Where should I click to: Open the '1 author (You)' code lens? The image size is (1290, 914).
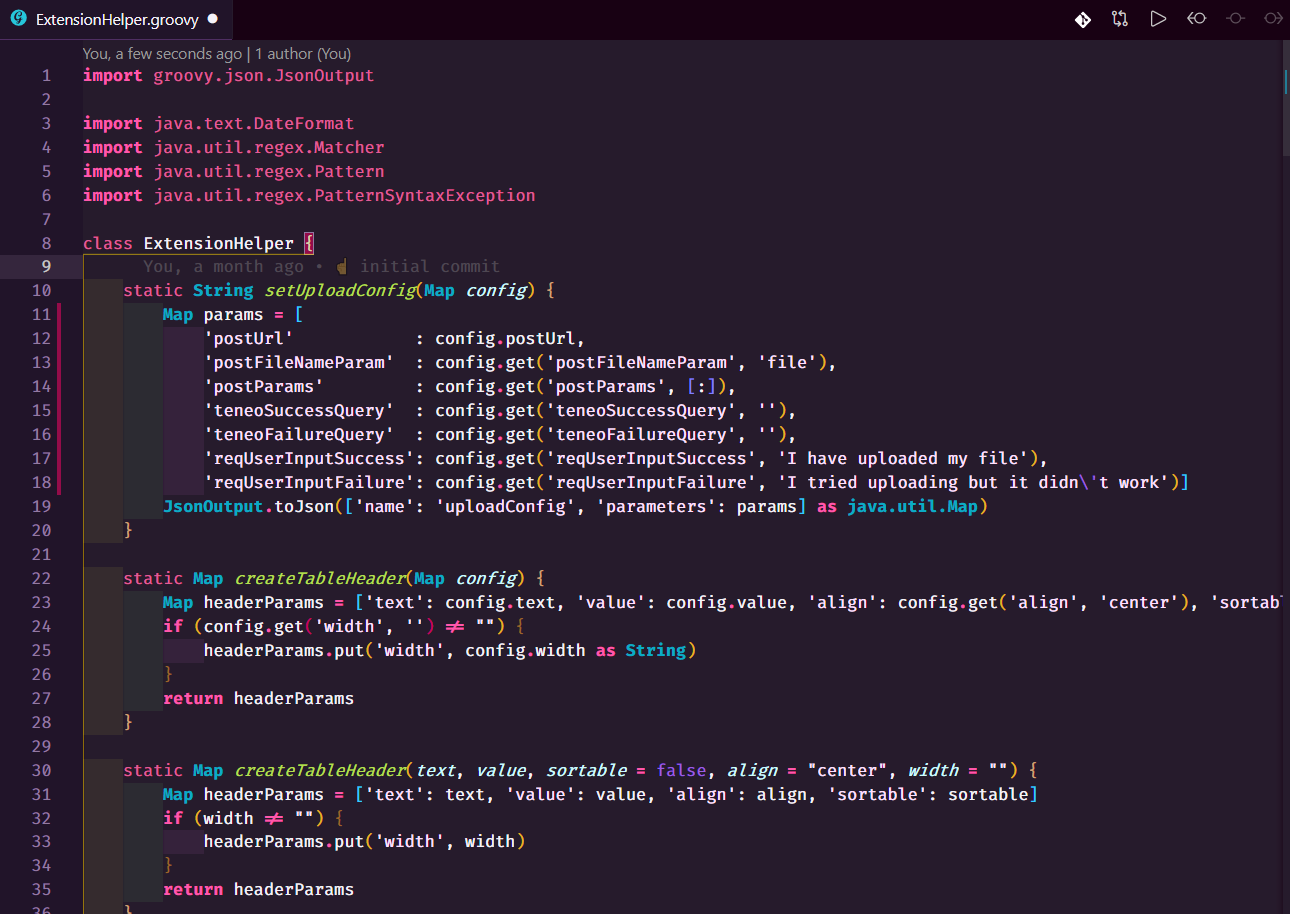(303, 54)
